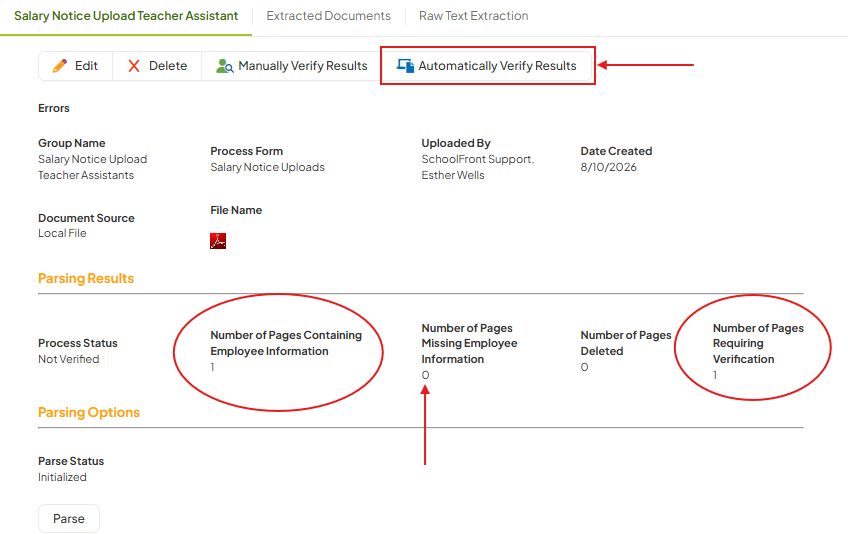Click the 'Number of Pages Deleted' label

pyautogui.click(x=626, y=343)
